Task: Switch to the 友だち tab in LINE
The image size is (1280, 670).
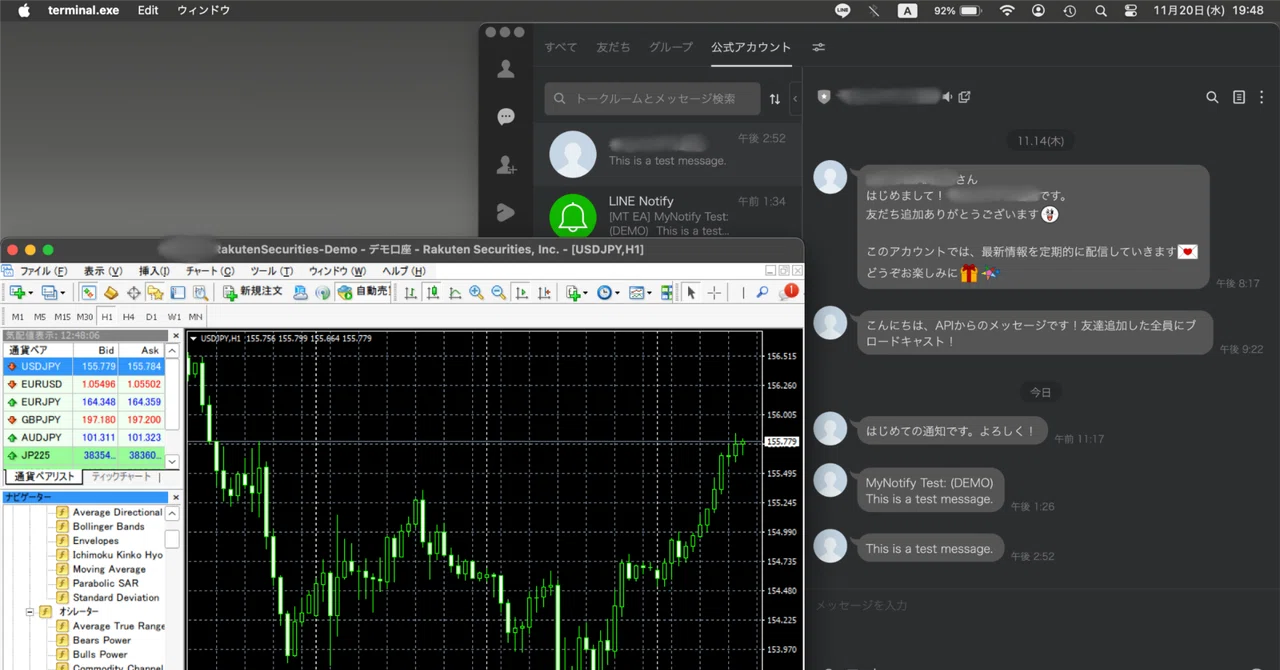Action: (613, 47)
